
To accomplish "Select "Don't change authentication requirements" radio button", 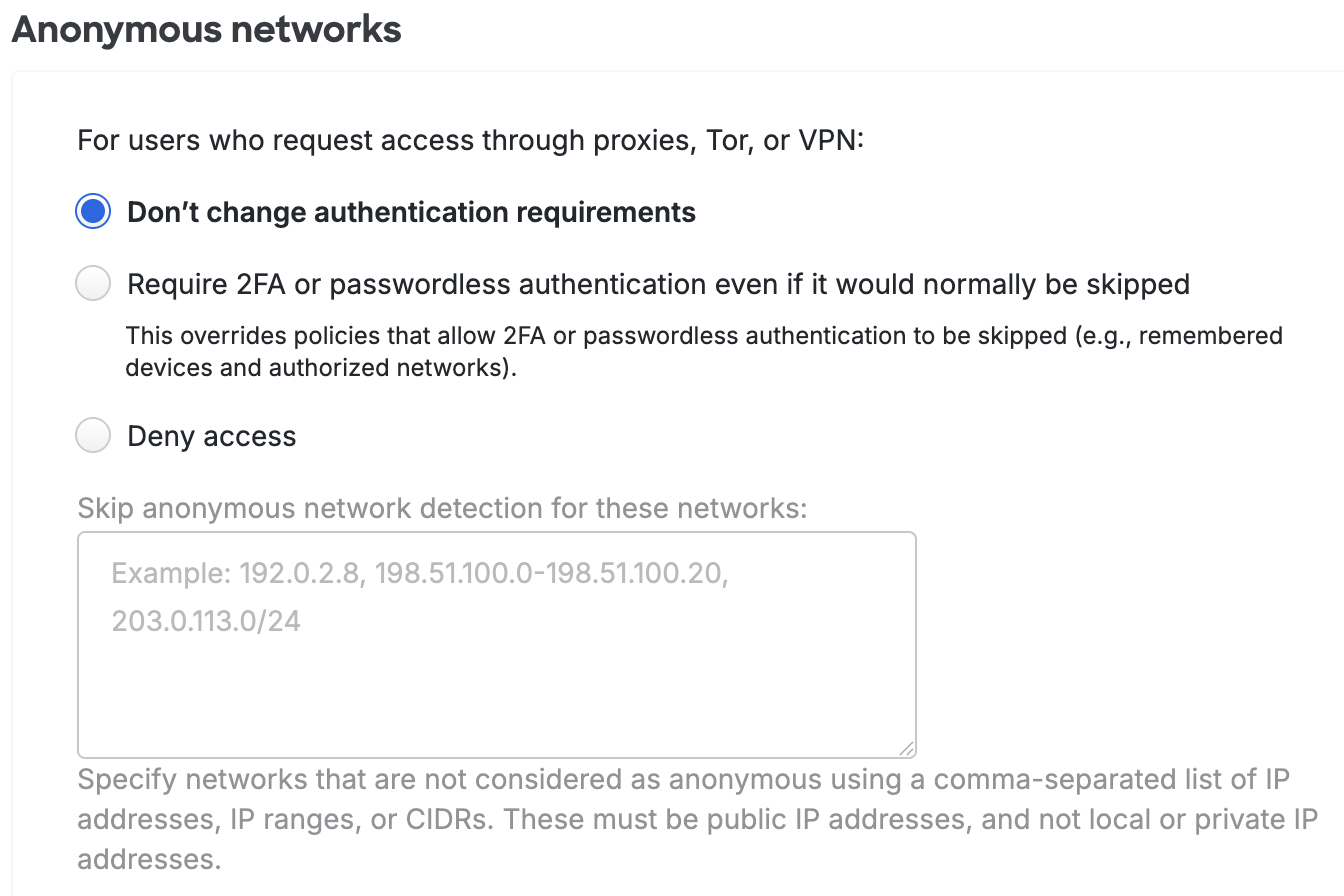I will click(92, 211).
